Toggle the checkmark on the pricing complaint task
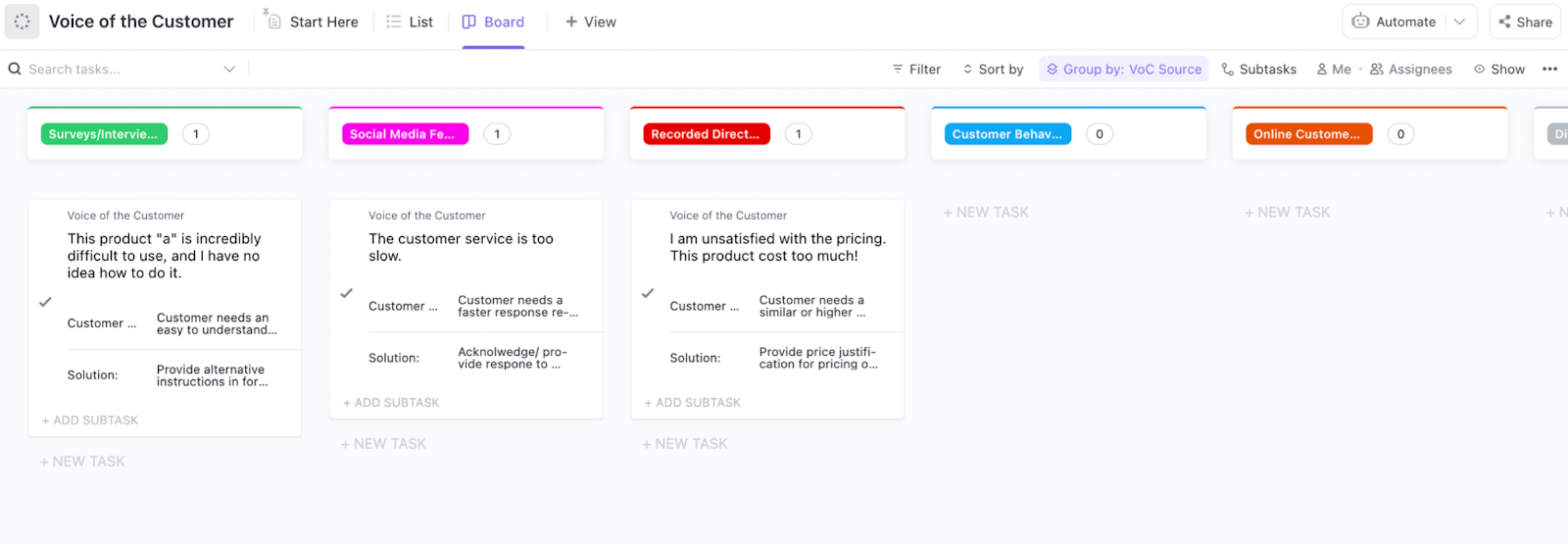 [648, 293]
